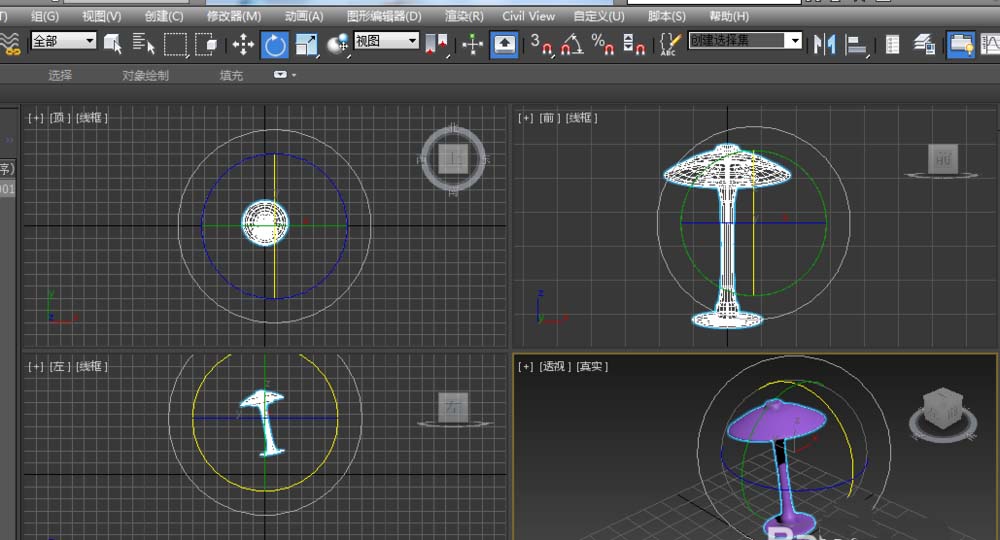
Task: Open the 帮助(H) menu
Action: click(729, 16)
